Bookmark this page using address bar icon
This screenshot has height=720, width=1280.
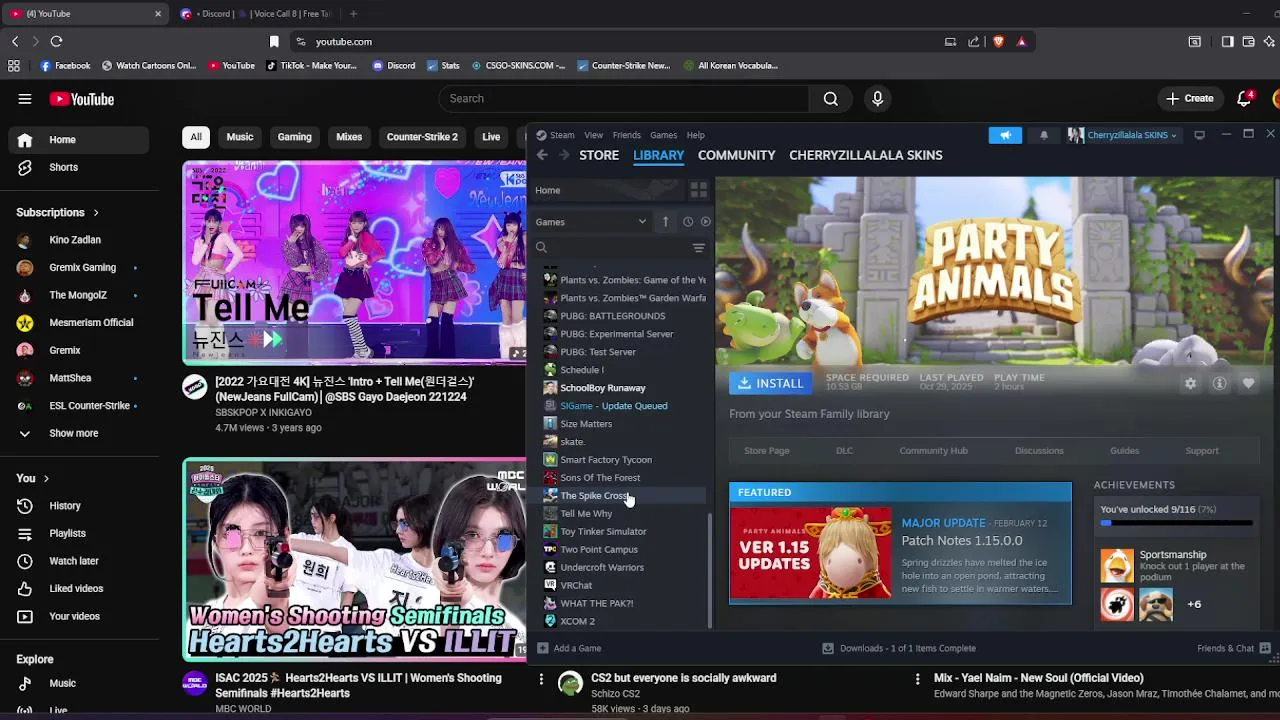pyautogui.click(x=274, y=42)
